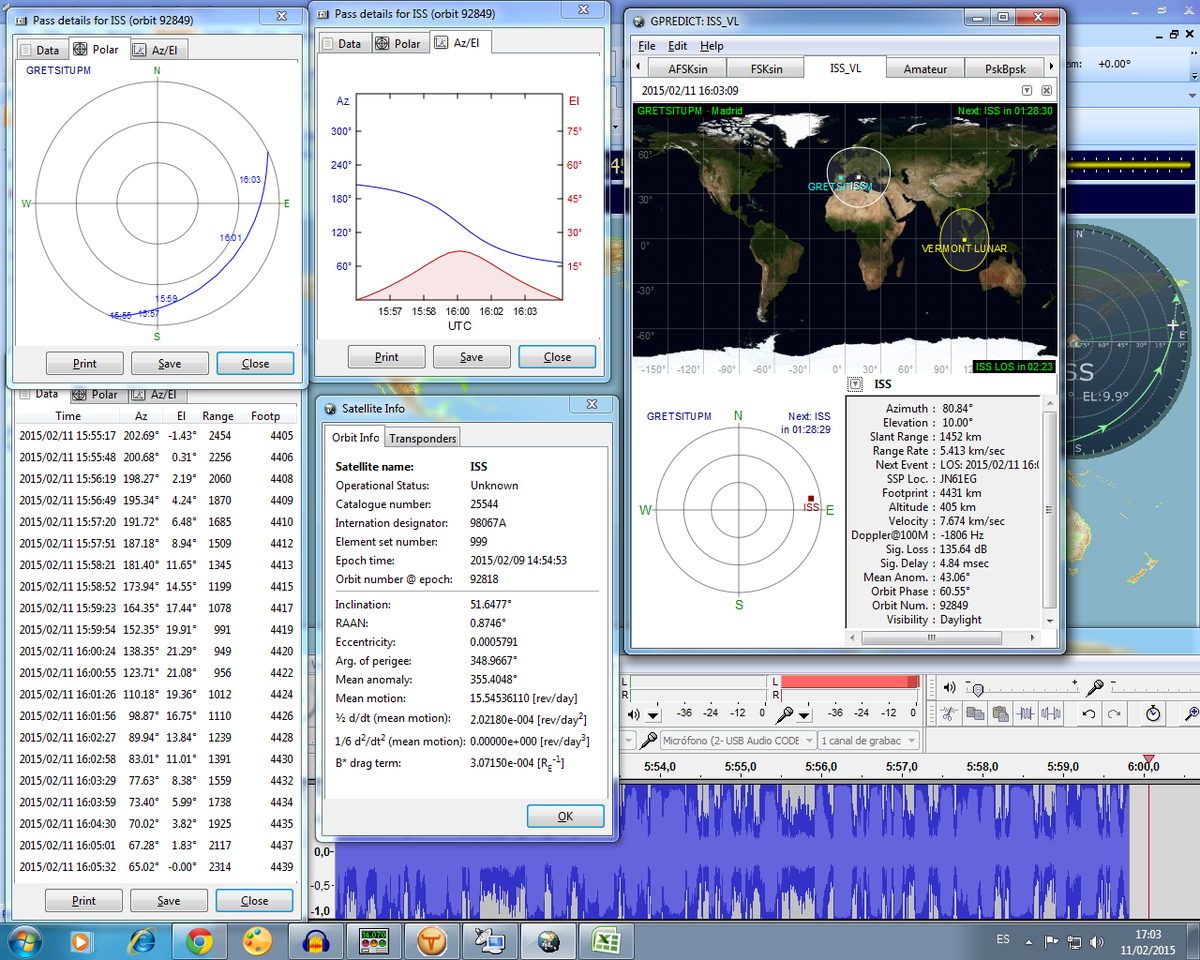The width and height of the screenshot is (1200, 960).
Task: Click Print in the polar plot window
Action: click(x=85, y=363)
